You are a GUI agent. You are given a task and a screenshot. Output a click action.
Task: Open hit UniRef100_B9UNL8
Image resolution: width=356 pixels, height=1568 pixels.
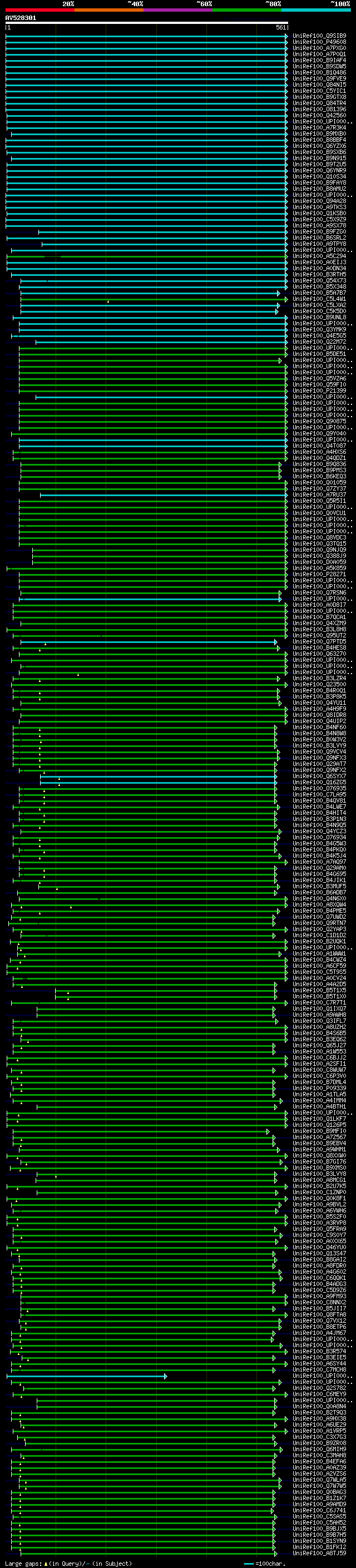click(319, 317)
